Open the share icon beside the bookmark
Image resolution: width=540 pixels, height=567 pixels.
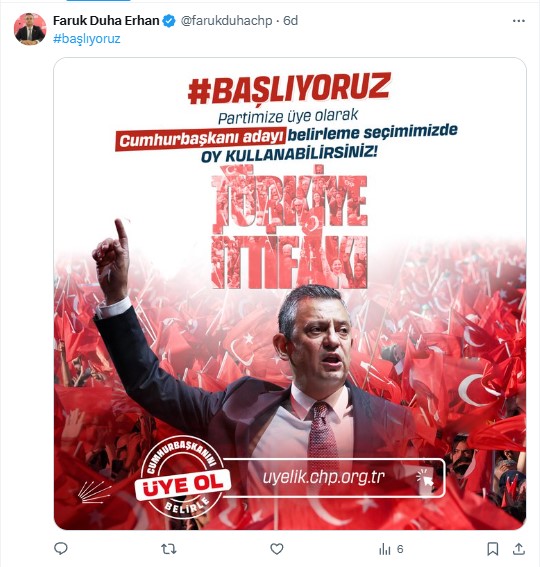pyautogui.click(x=519, y=549)
